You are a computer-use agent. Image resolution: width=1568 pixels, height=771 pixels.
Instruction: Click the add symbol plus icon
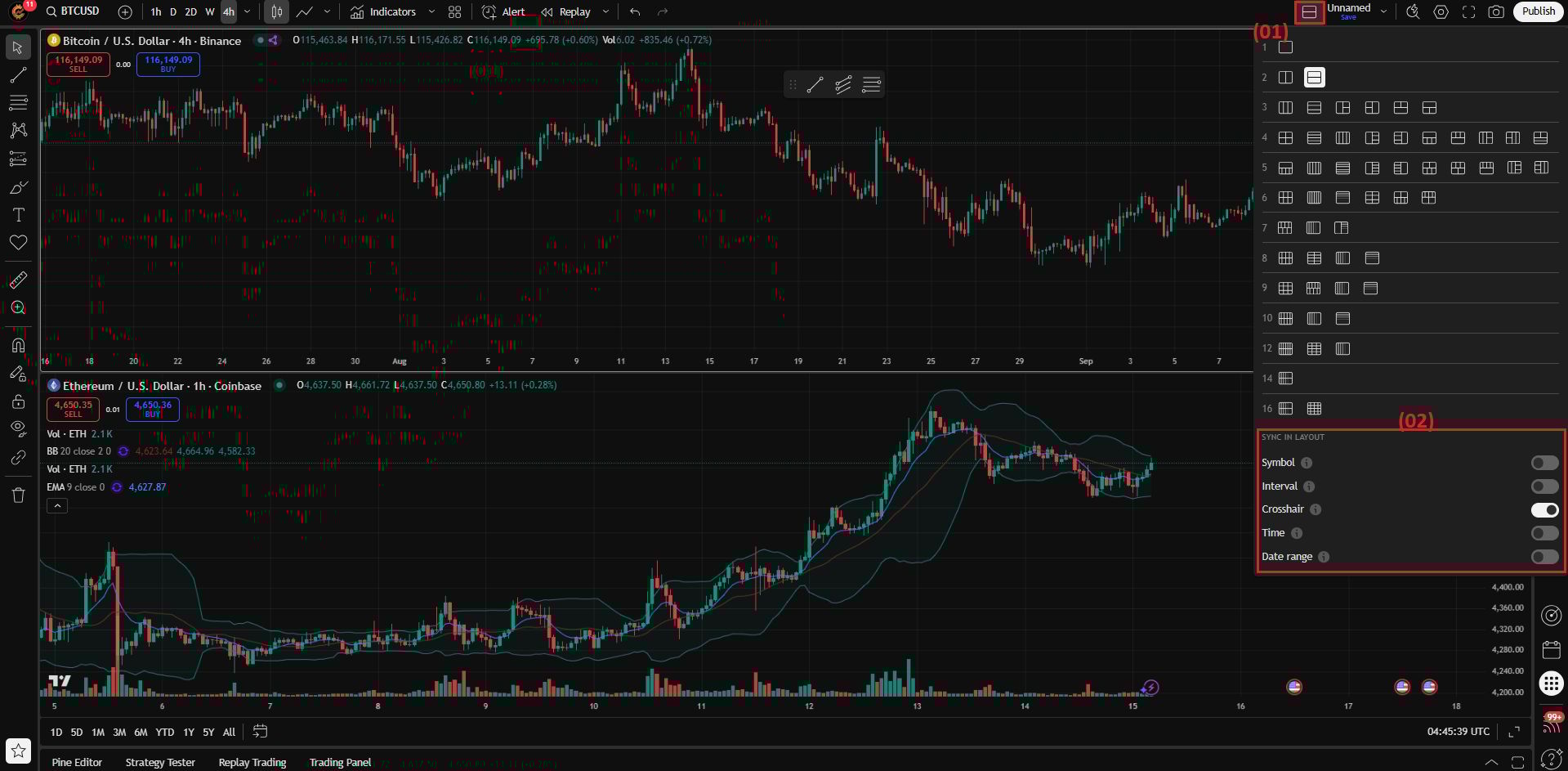click(125, 12)
